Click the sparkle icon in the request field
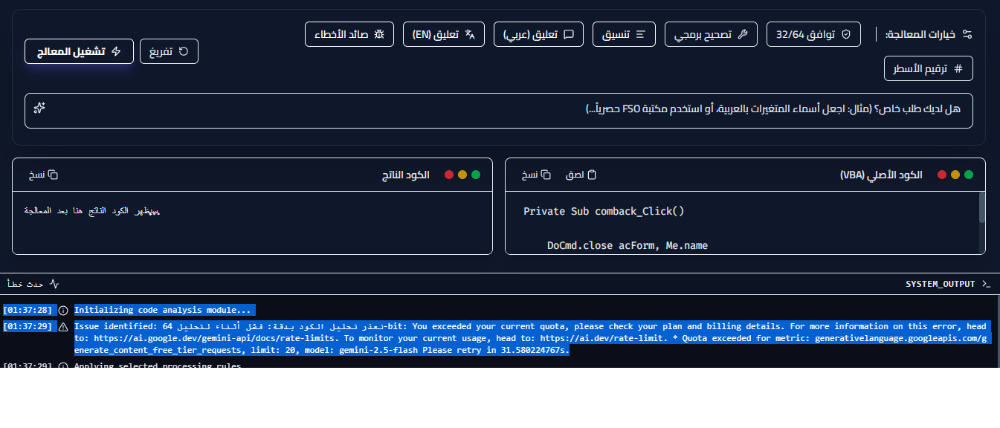Viewport: 1000px width, 428px height. point(40,108)
